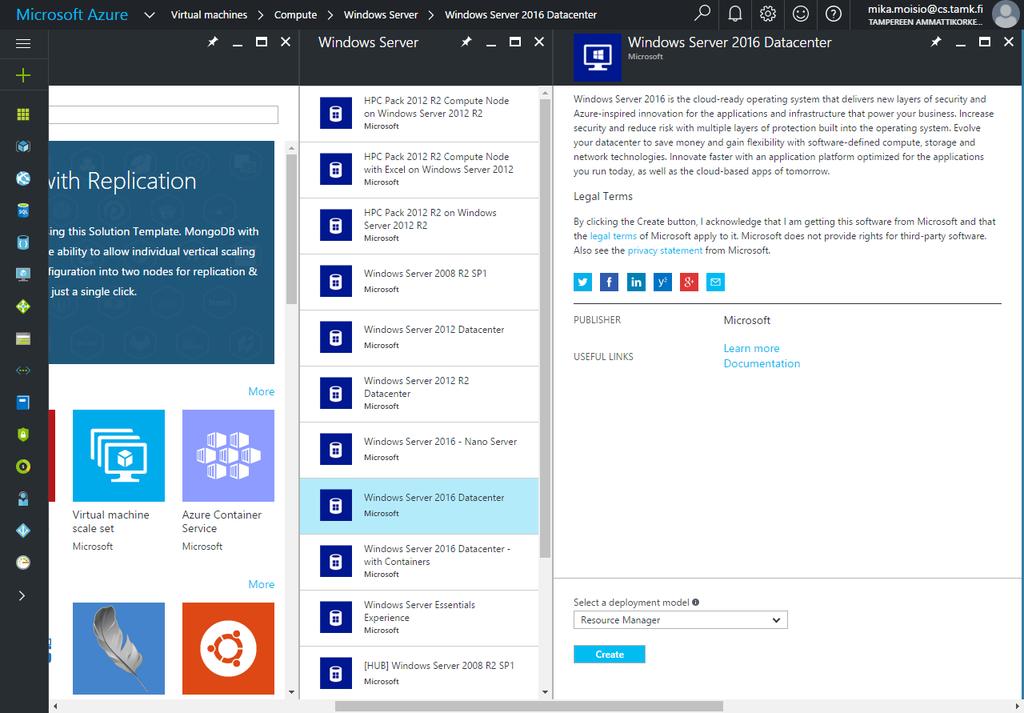Open the legal terms link

pyautogui.click(x=613, y=236)
